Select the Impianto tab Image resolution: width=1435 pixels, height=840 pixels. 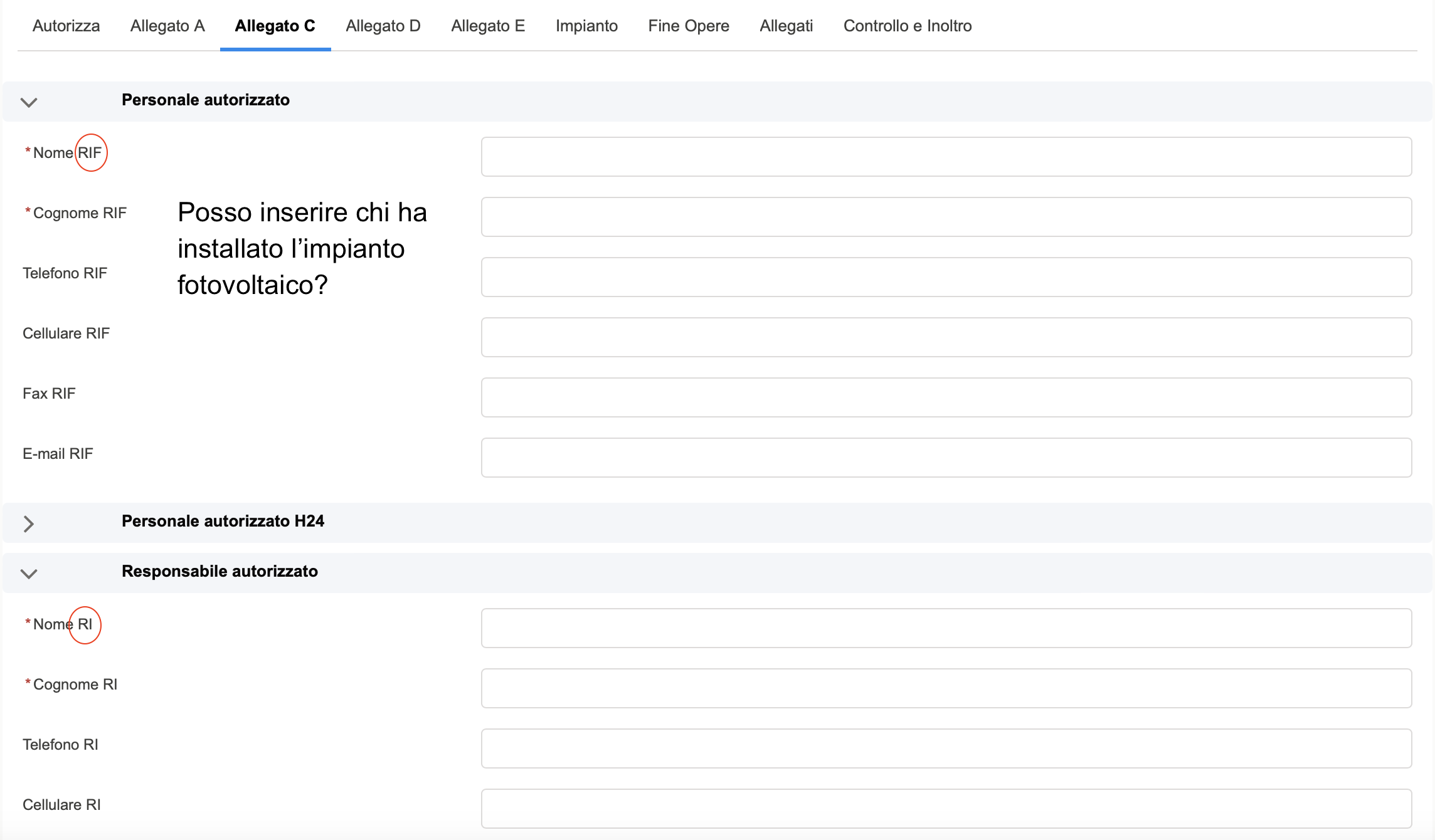coord(586,26)
